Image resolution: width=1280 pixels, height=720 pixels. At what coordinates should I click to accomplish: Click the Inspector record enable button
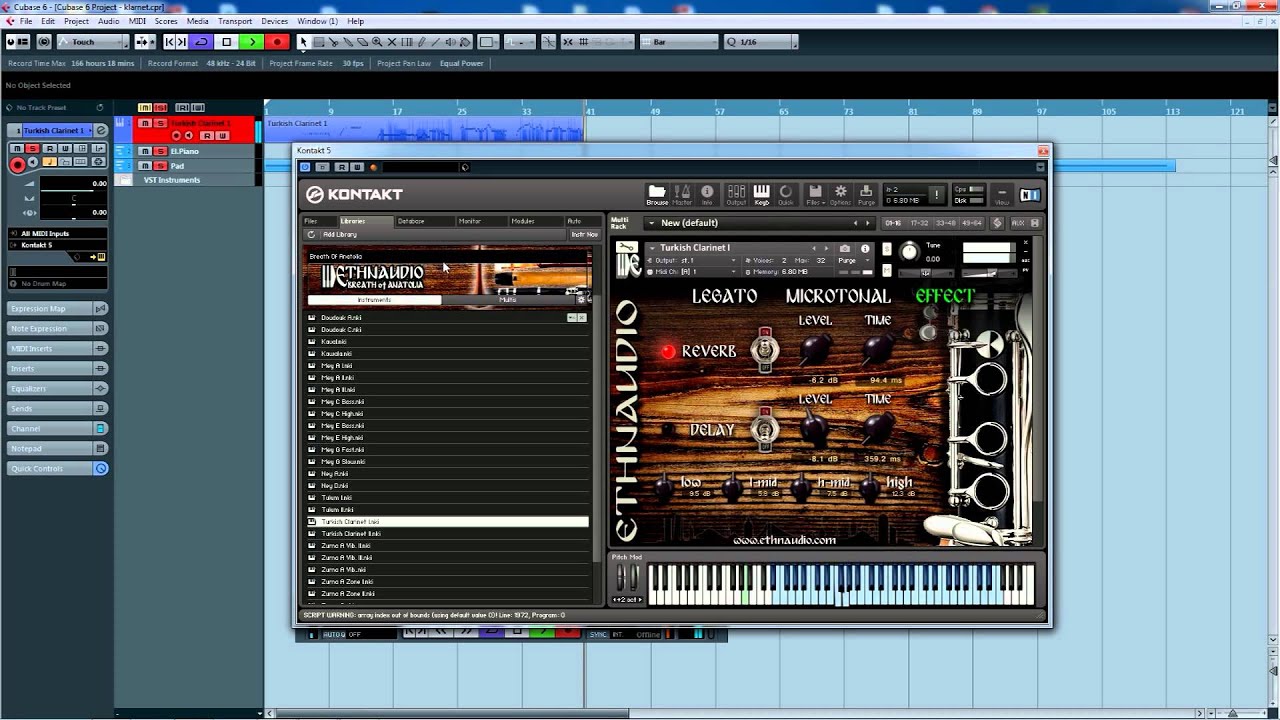(x=17, y=165)
